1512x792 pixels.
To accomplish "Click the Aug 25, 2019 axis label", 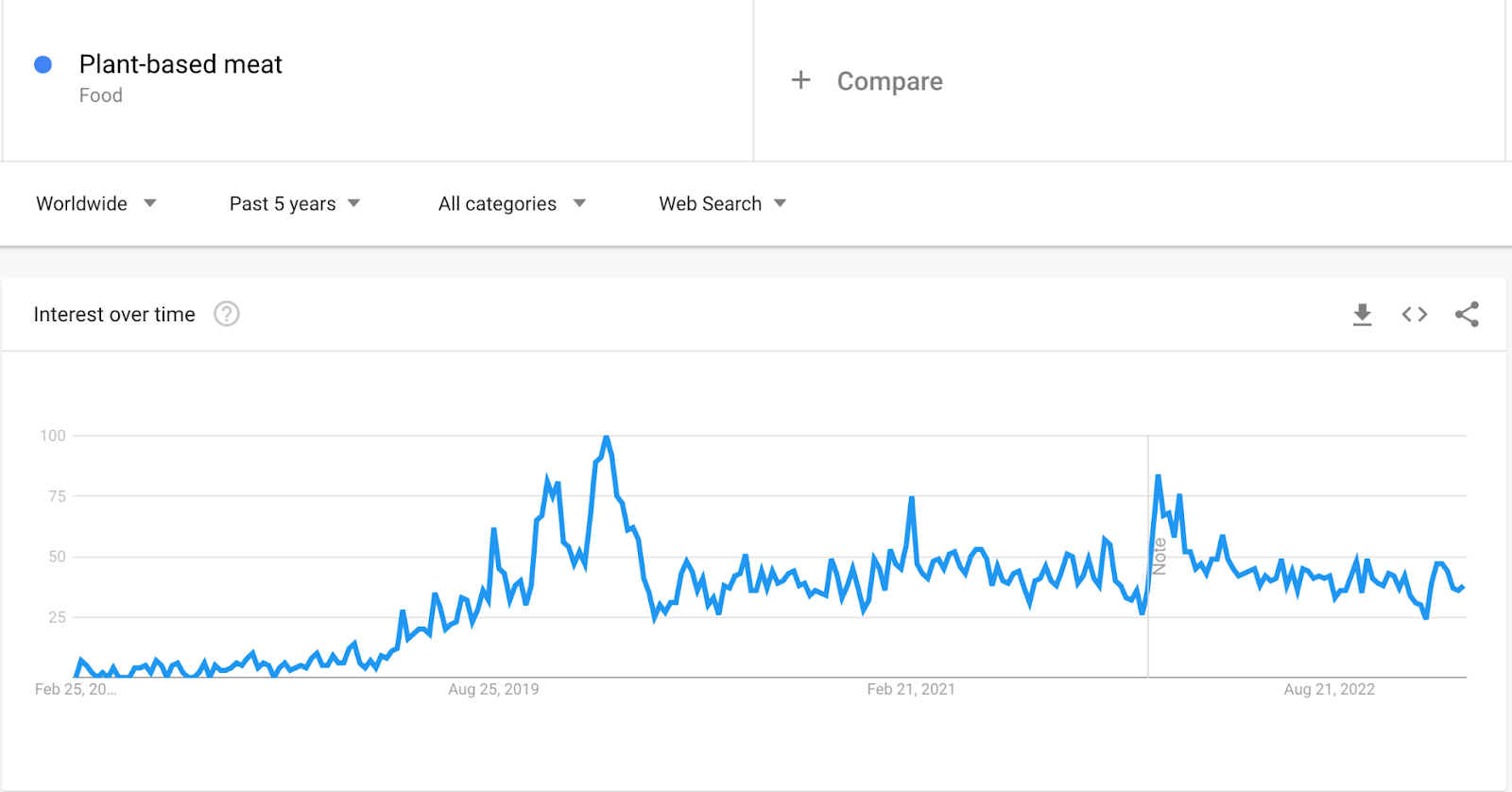I will [493, 689].
